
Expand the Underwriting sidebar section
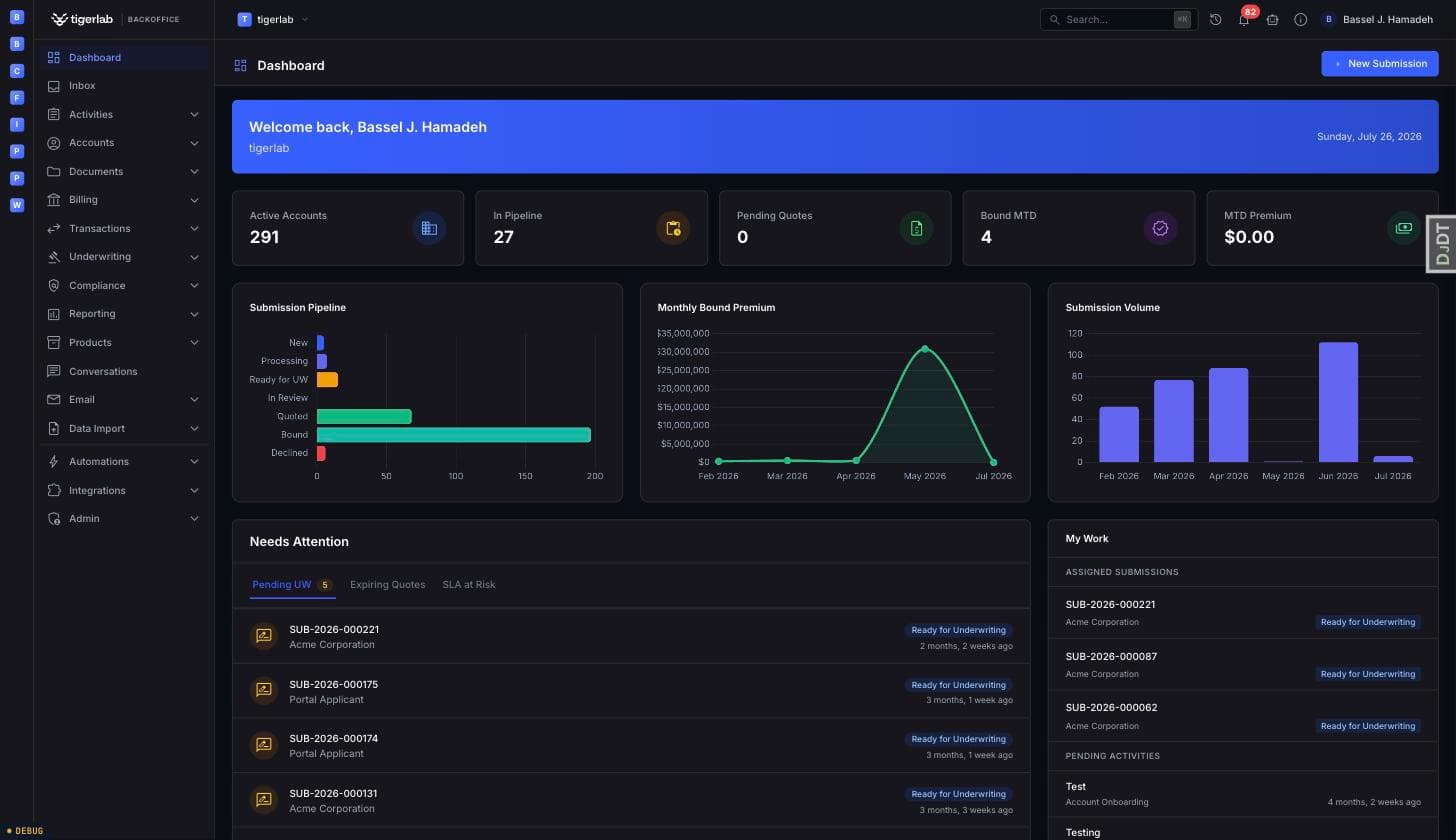coord(124,257)
